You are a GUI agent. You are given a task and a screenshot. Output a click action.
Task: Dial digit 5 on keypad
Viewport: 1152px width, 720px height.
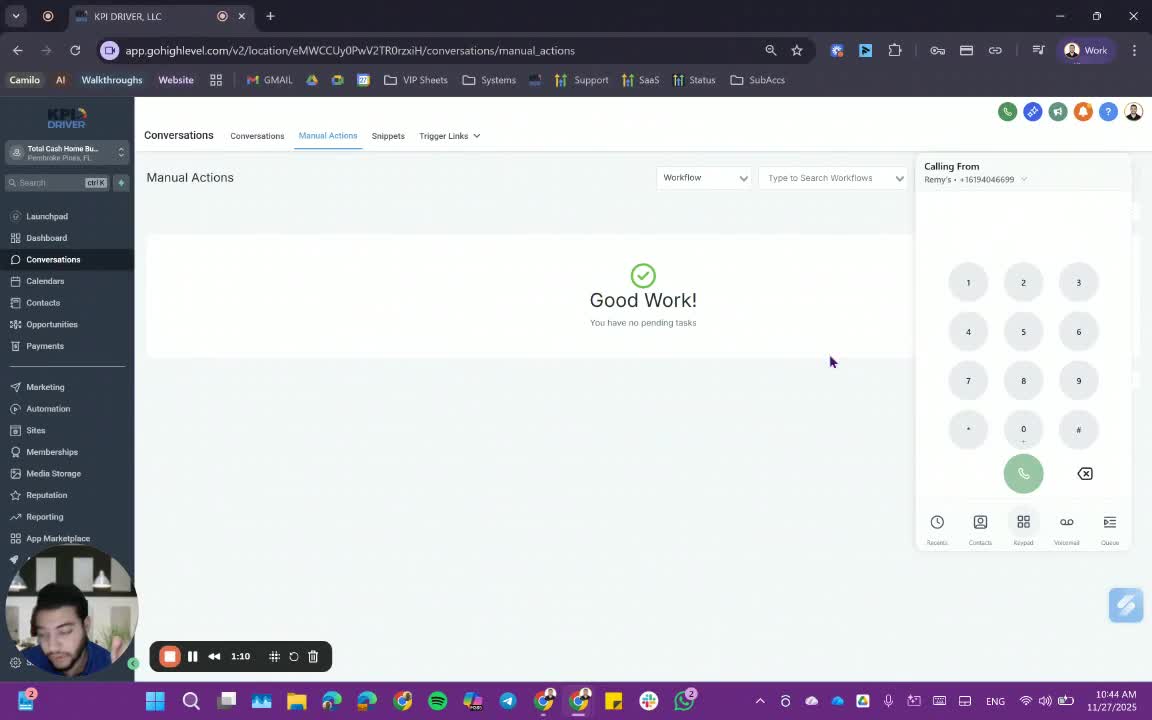click(1023, 332)
